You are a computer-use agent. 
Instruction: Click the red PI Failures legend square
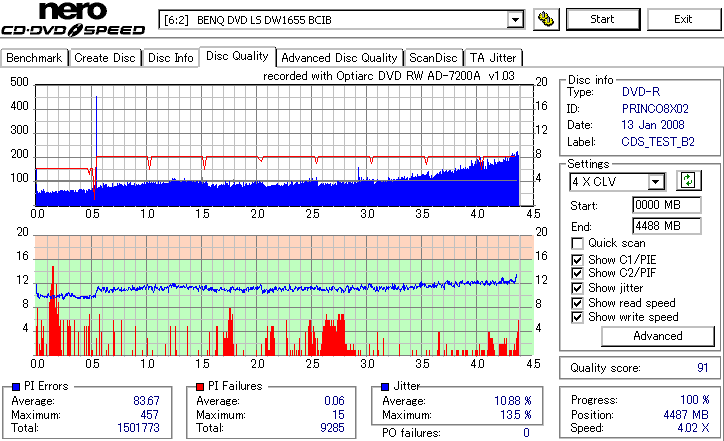click(199, 387)
